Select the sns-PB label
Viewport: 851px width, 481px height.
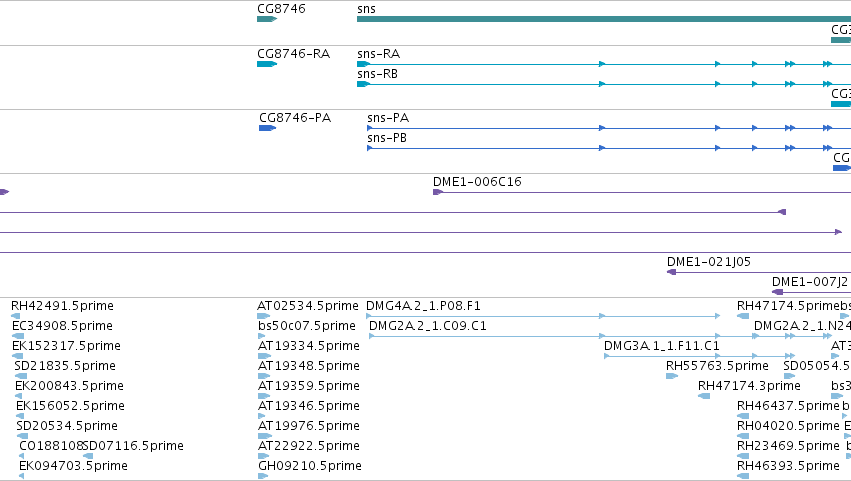pyautogui.click(x=387, y=138)
